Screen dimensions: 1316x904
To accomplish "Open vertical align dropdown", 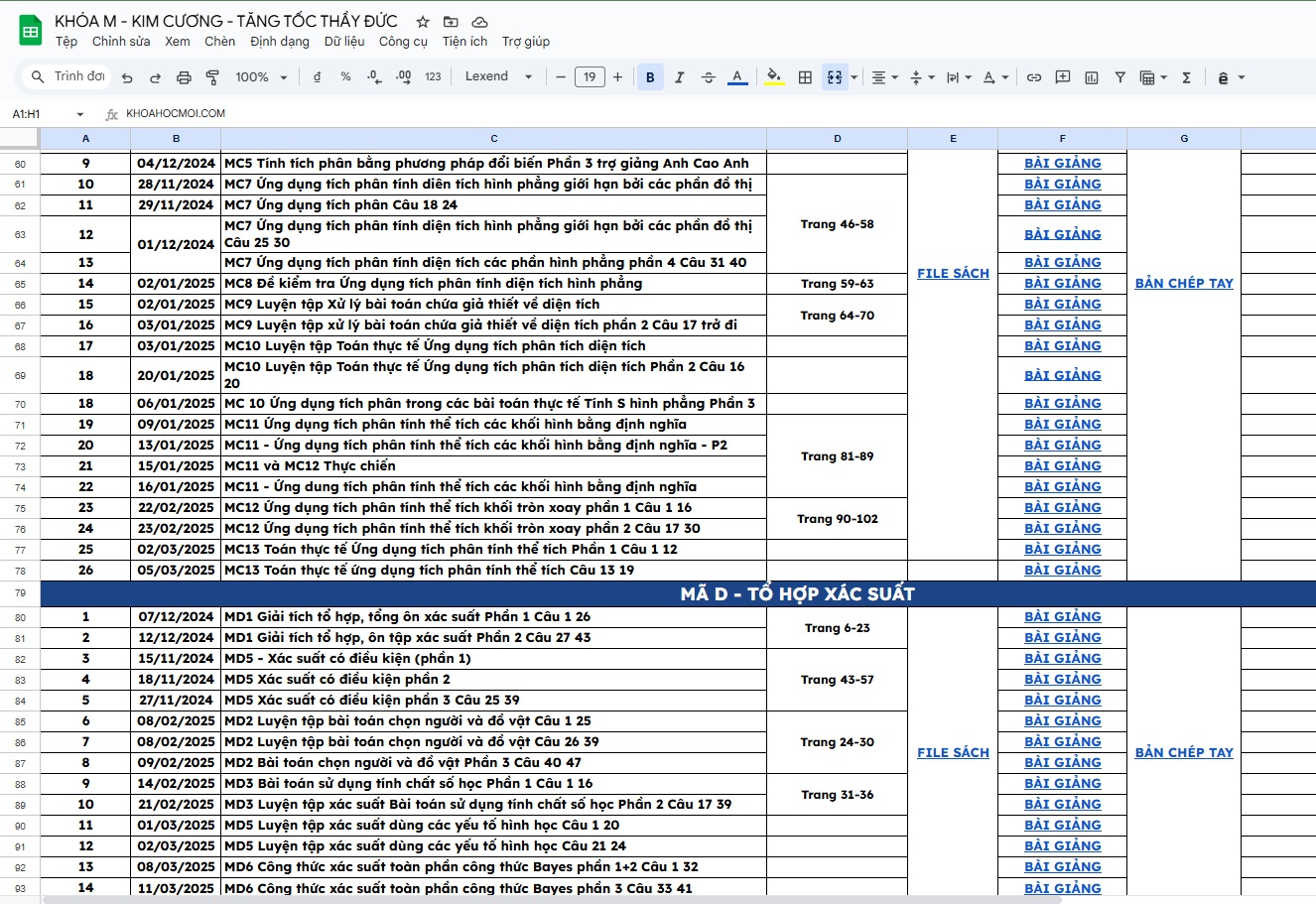I will [922, 77].
